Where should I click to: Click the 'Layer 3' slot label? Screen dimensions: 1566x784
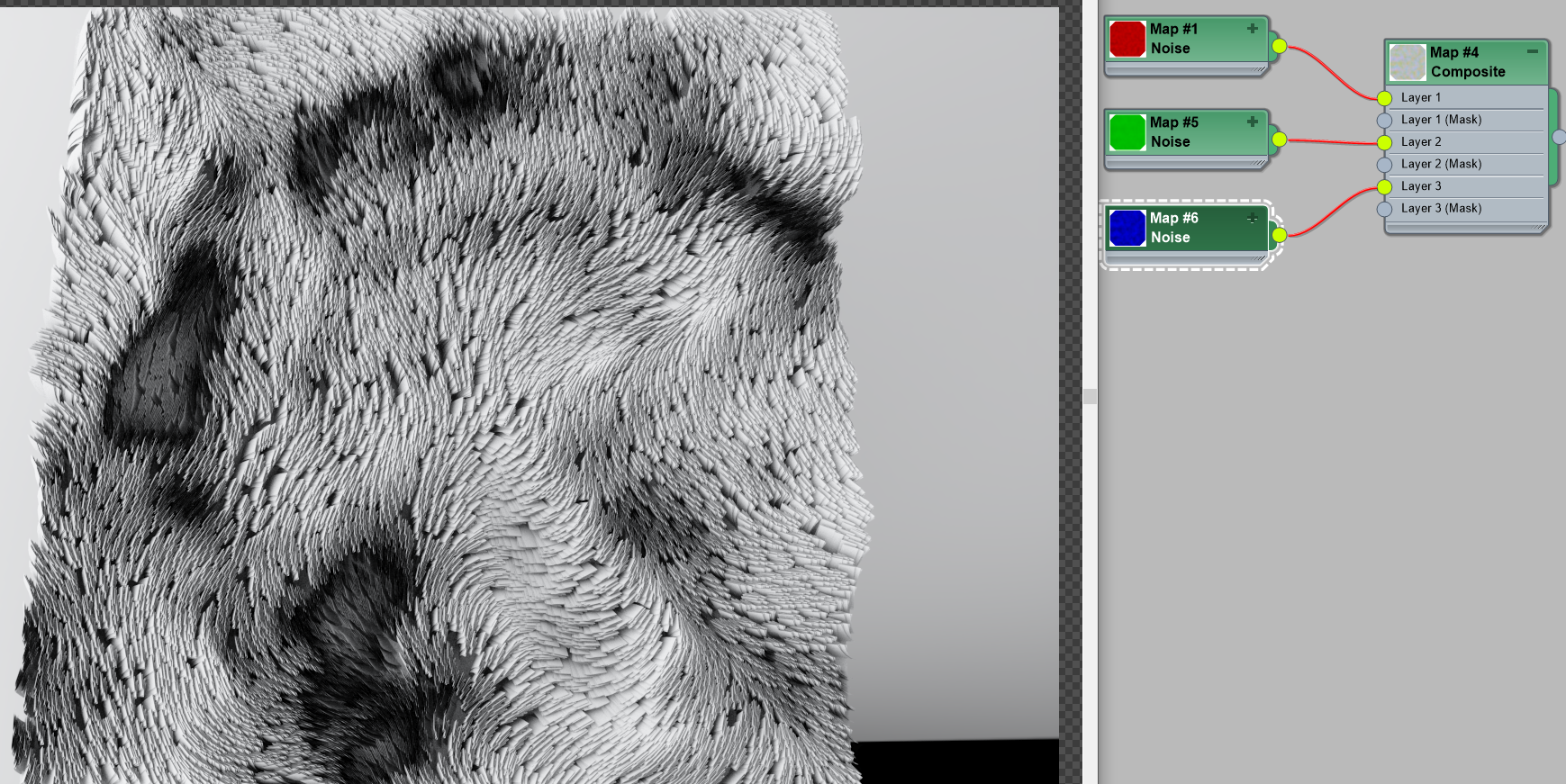pyautogui.click(x=1421, y=185)
